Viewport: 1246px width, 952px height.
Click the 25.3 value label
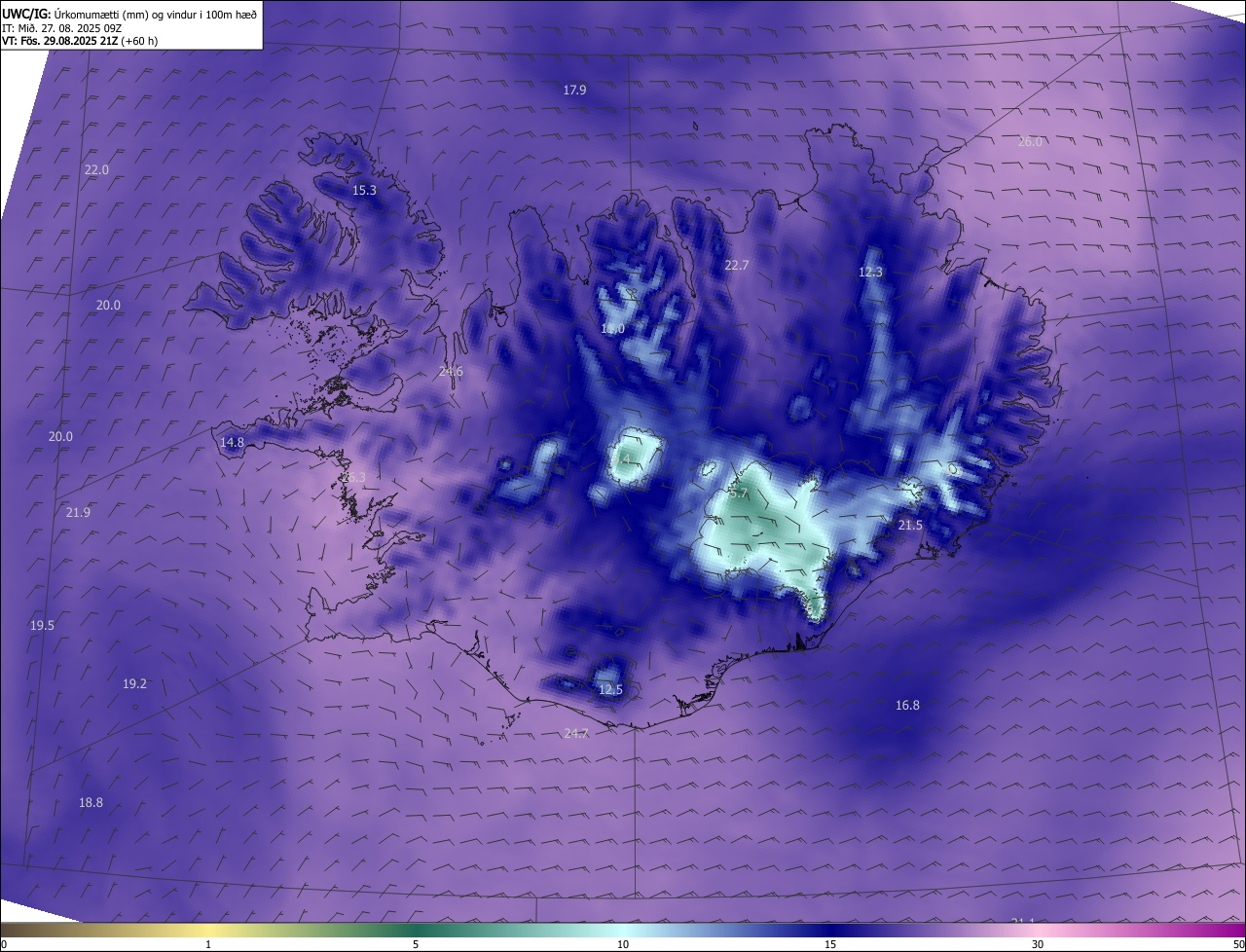[353, 477]
